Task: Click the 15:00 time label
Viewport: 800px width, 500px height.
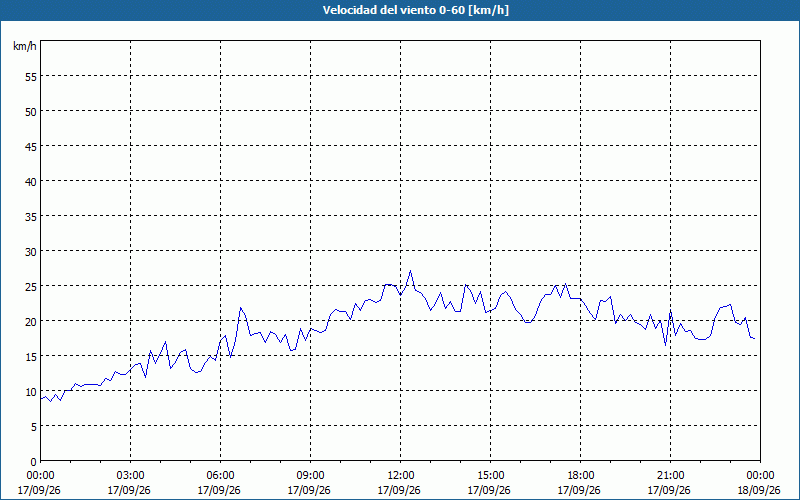Action: (490, 476)
